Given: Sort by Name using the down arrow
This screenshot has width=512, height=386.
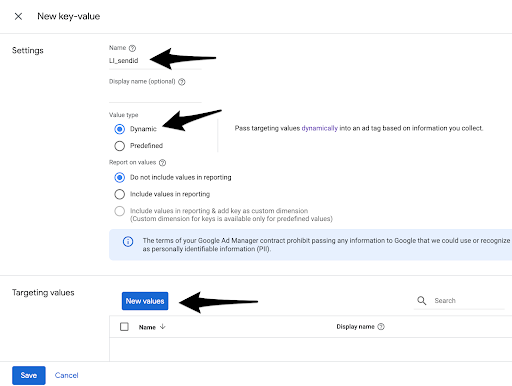Looking at the screenshot, I should point(162,327).
